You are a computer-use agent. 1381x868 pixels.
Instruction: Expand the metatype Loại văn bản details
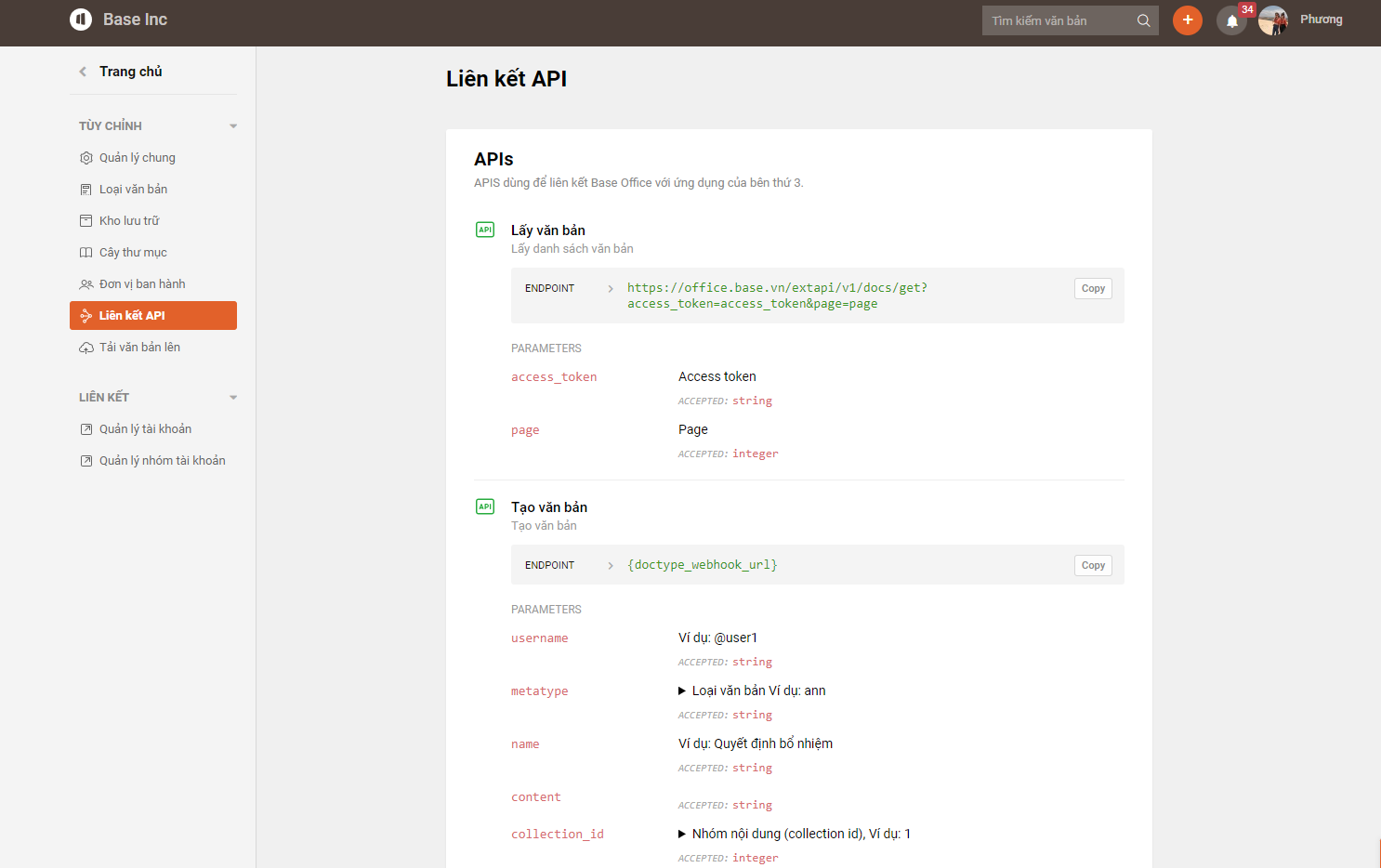[682, 690]
